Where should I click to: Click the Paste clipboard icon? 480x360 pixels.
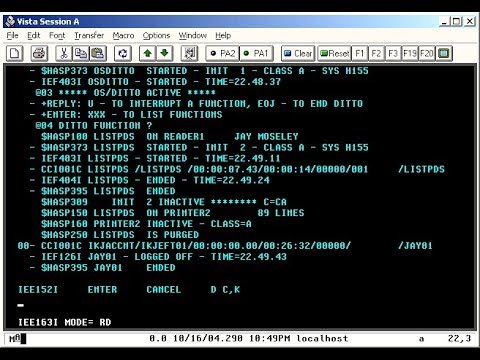point(98,53)
